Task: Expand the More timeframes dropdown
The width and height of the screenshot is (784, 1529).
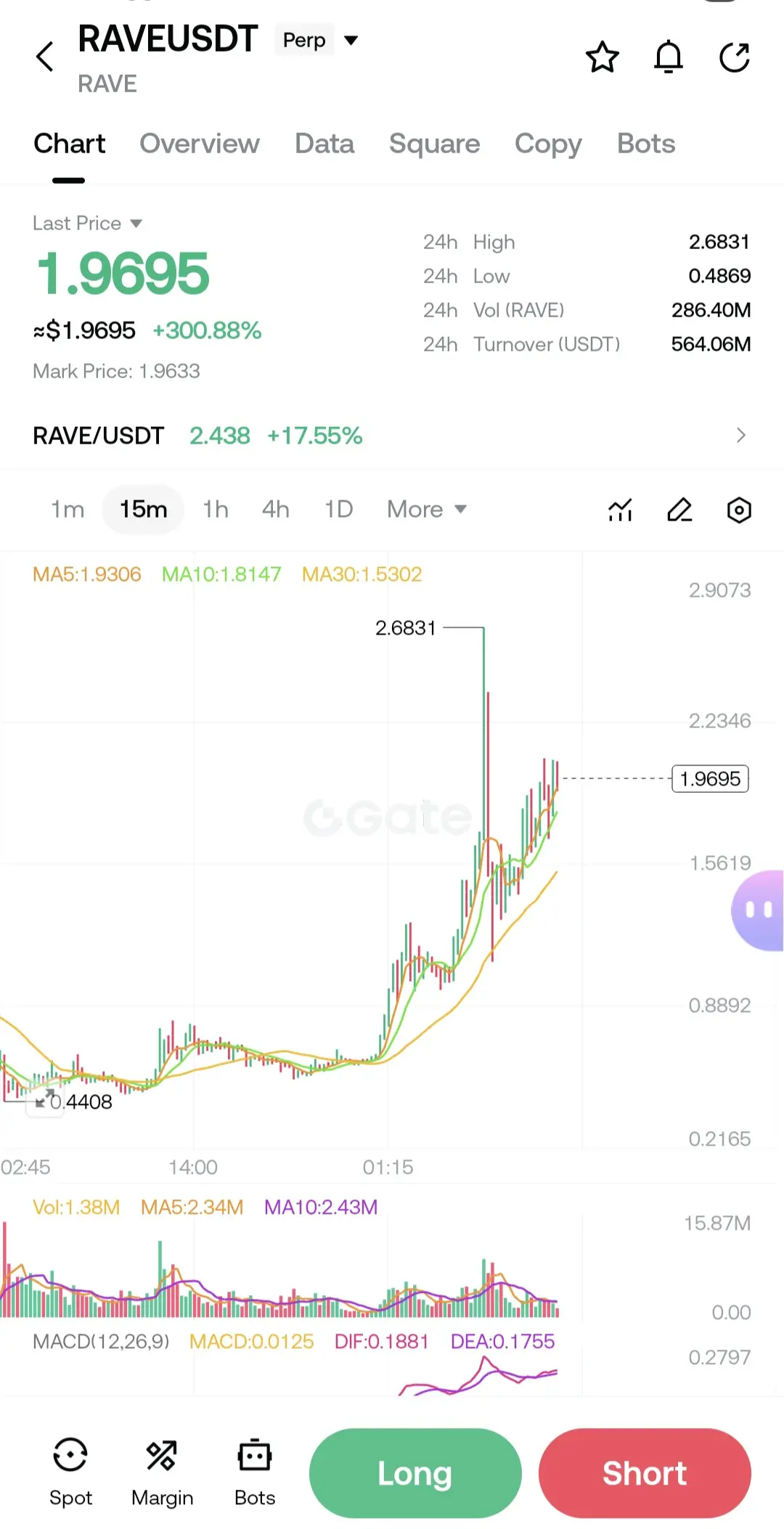Action: click(x=427, y=510)
